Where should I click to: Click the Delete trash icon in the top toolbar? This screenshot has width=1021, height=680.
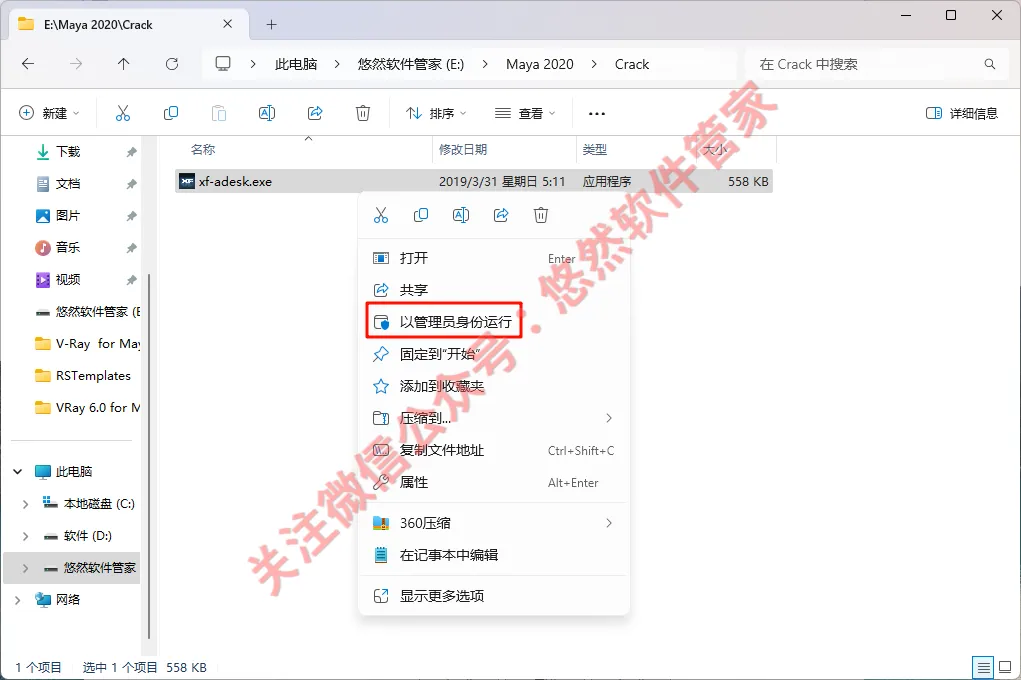[x=363, y=113]
